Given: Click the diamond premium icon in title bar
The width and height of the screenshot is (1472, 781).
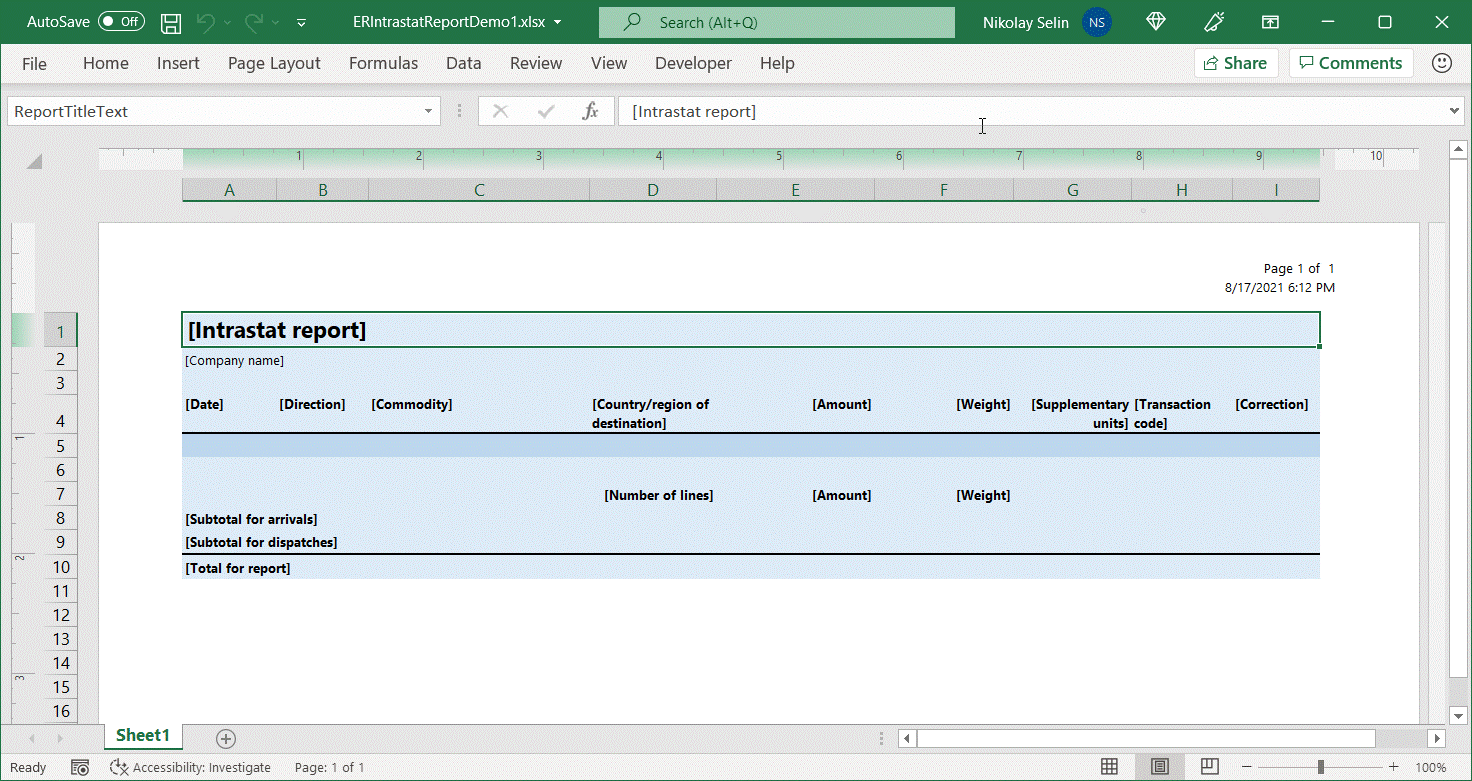Looking at the screenshot, I should pos(1155,21).
